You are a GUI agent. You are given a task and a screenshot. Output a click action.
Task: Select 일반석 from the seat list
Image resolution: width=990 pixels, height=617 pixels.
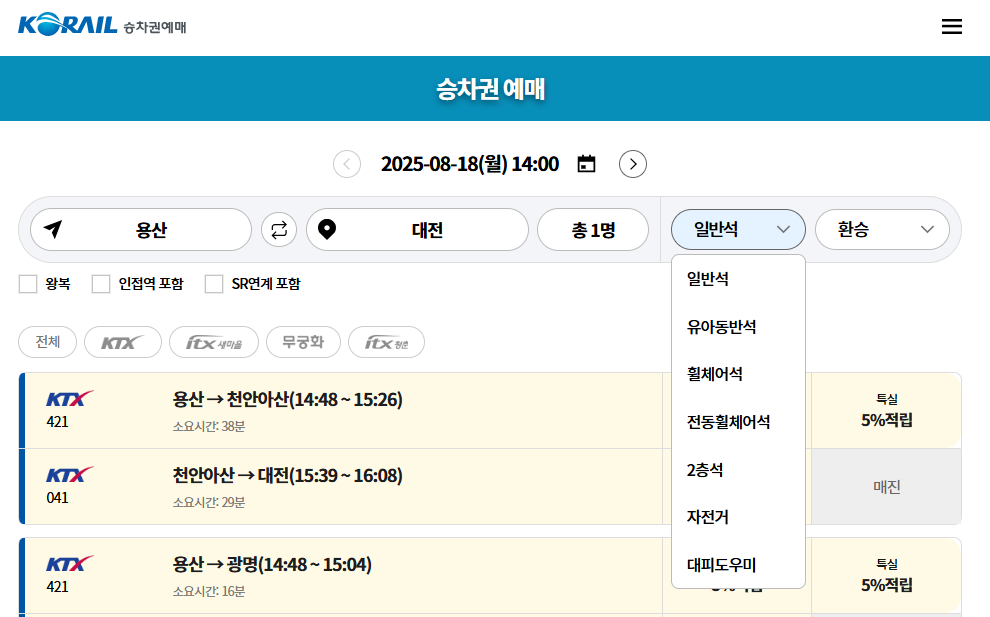[738, 279]
